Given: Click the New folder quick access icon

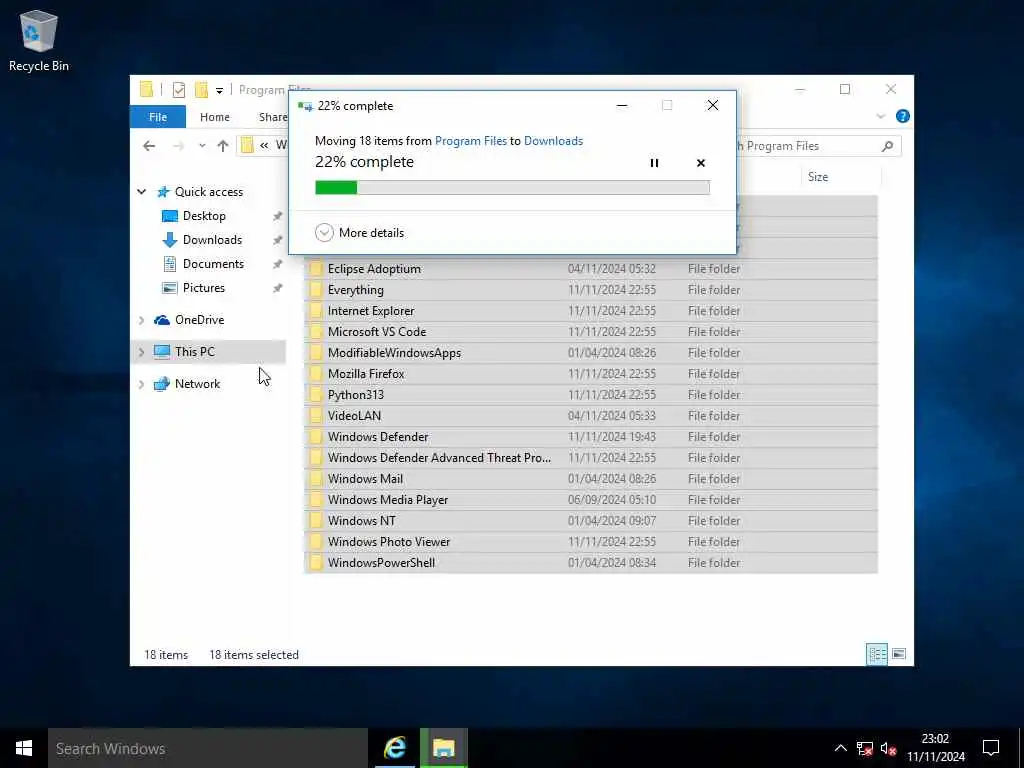Looking at the screenshot, I should (x=201, y=89).
